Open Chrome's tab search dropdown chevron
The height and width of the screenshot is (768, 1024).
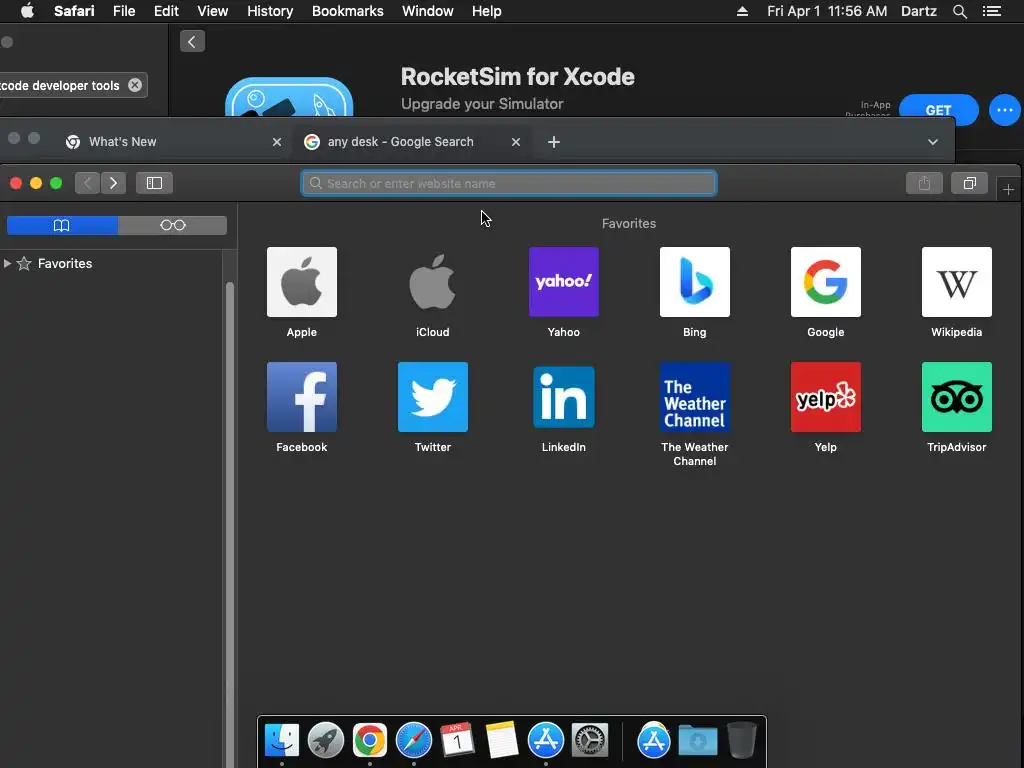click(x=933, y=142)
